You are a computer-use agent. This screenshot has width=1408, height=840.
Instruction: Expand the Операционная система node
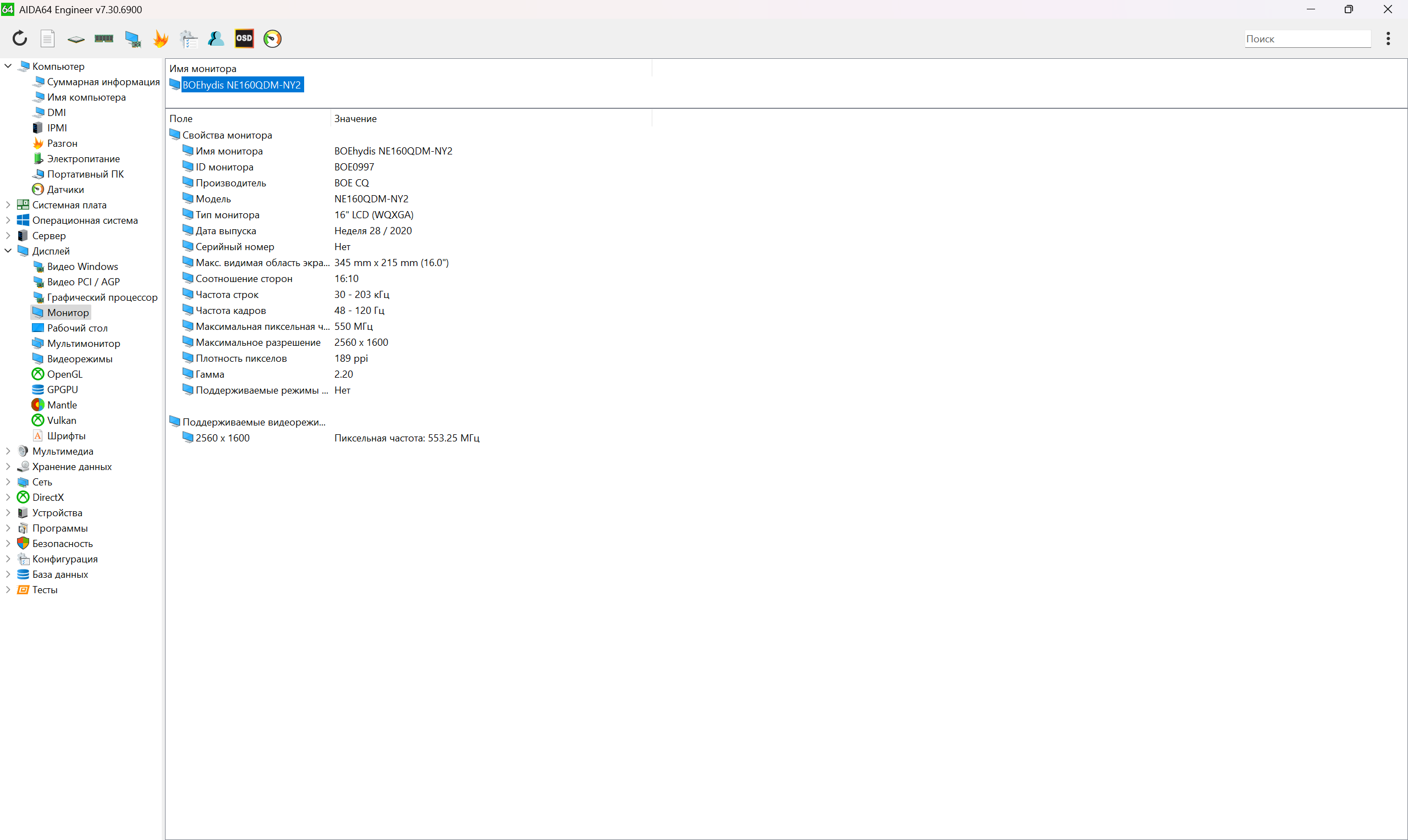pyautogui.click(x=8, y=220)
